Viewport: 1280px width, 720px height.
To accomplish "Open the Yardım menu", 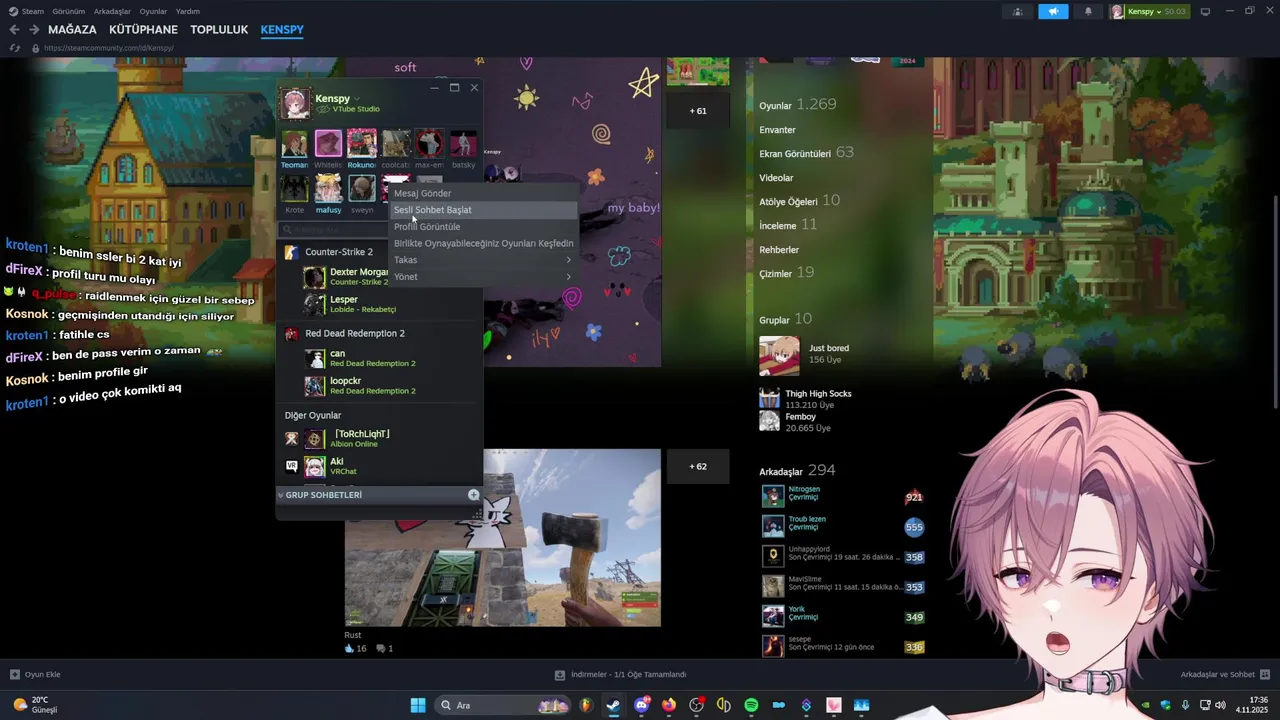I will click(188, 12).
